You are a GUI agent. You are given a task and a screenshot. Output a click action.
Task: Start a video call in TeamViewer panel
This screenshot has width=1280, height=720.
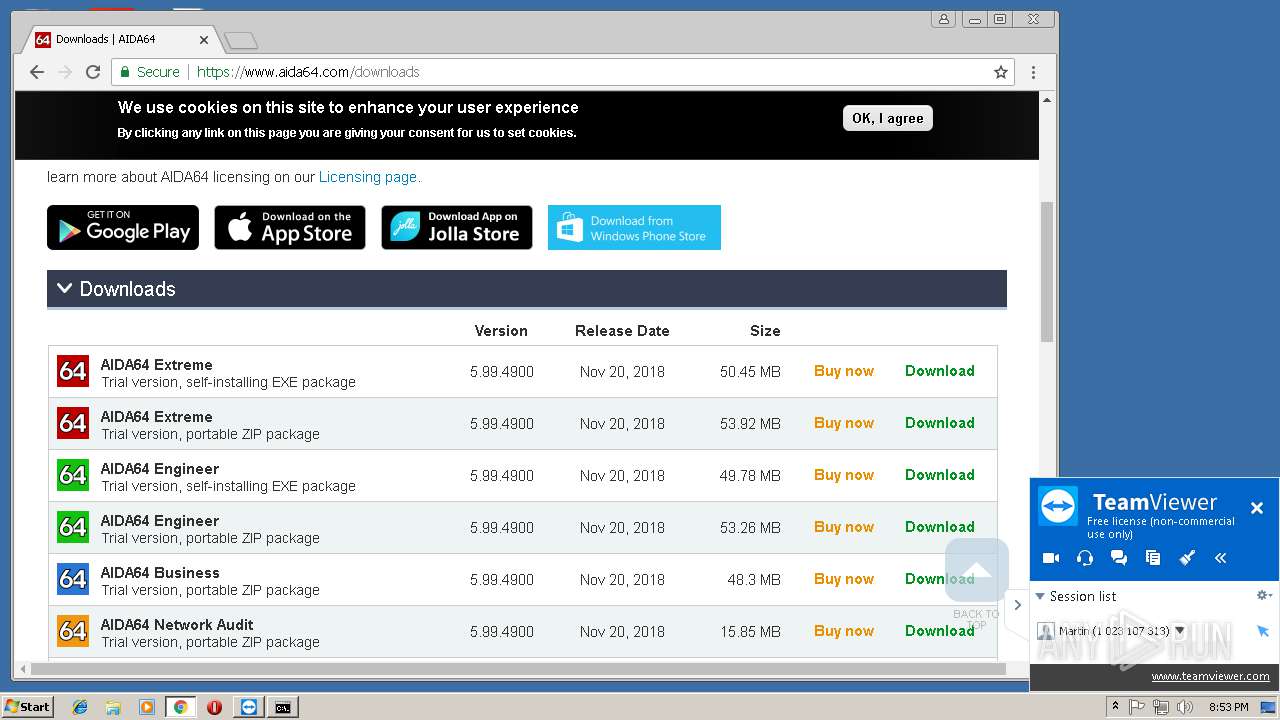tap(1051, 558)
